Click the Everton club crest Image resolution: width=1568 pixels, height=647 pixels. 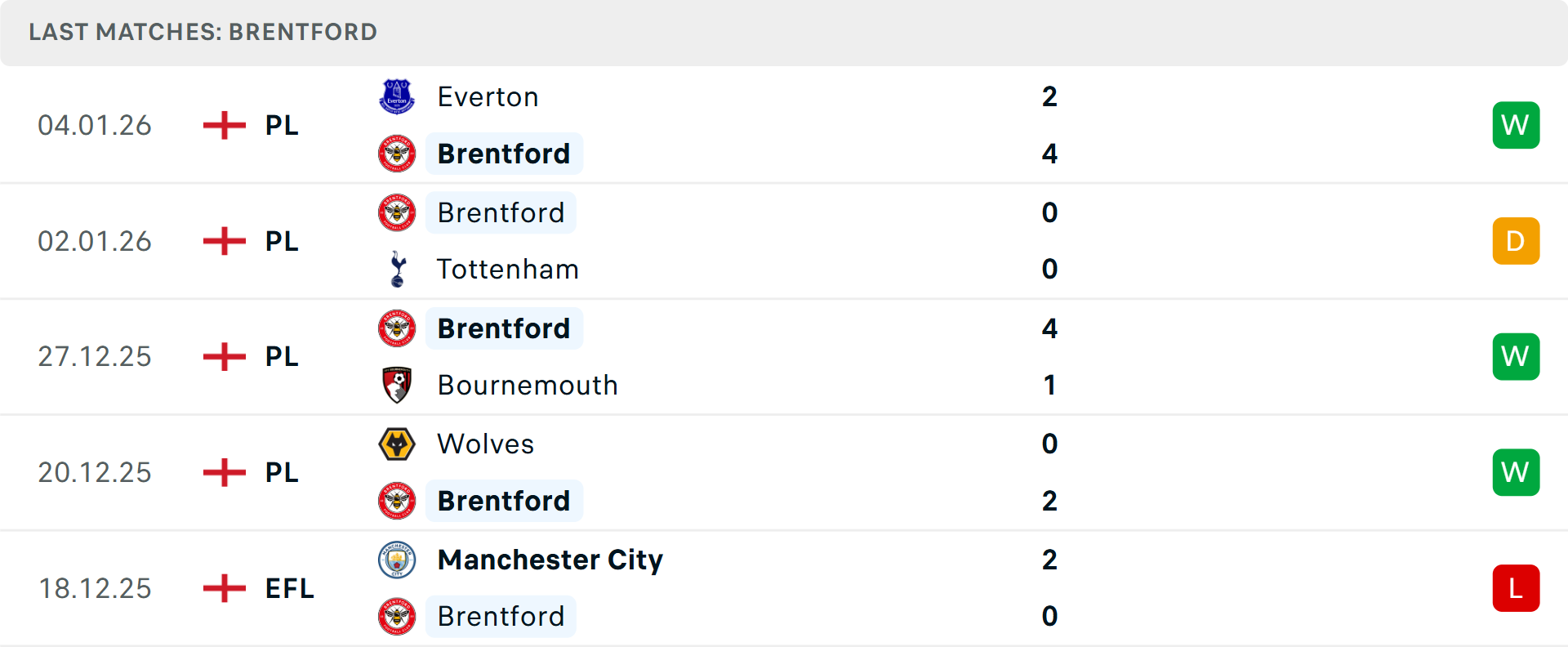click(397, 97)
